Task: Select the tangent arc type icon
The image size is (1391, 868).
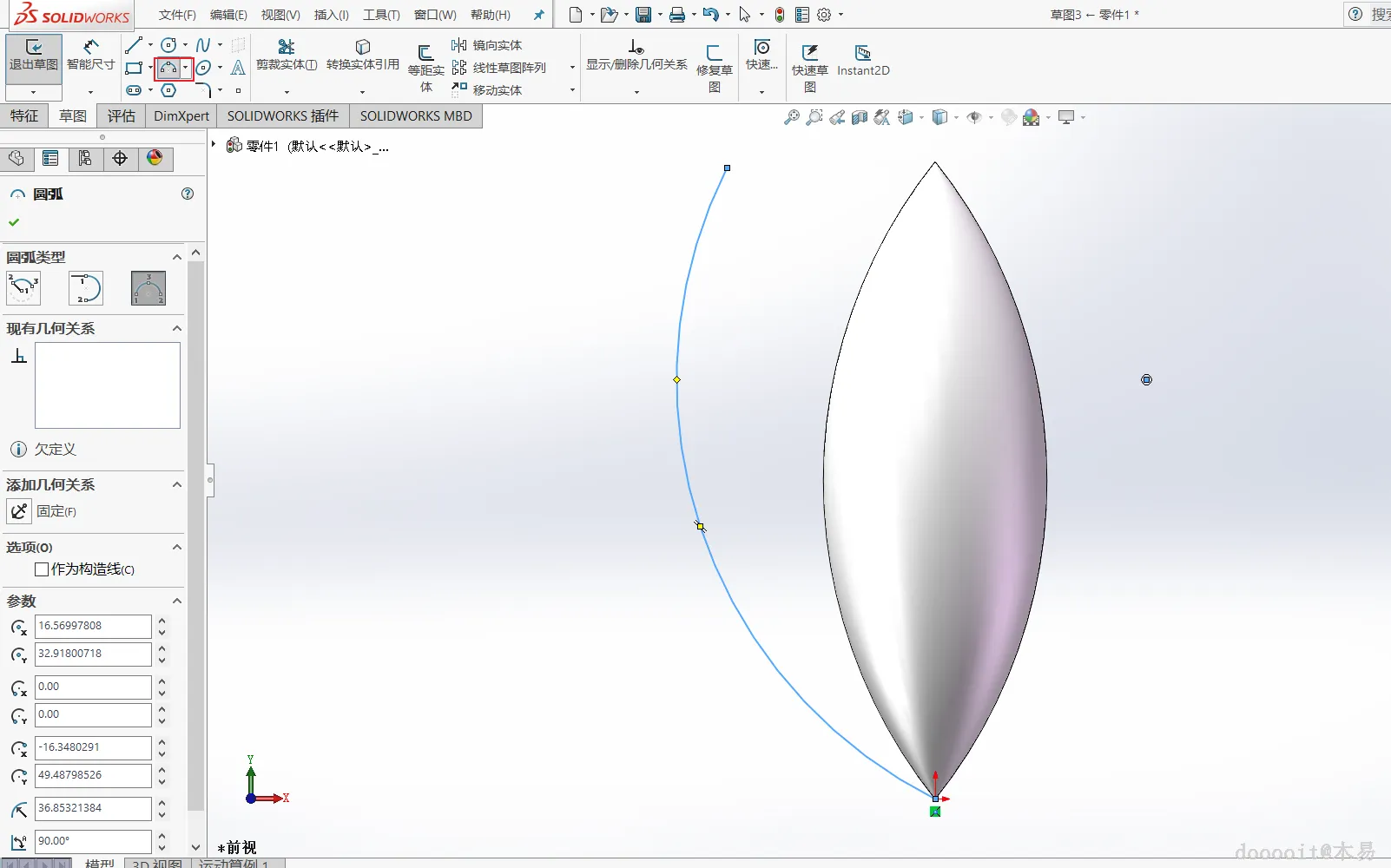Action: point(86,288)
